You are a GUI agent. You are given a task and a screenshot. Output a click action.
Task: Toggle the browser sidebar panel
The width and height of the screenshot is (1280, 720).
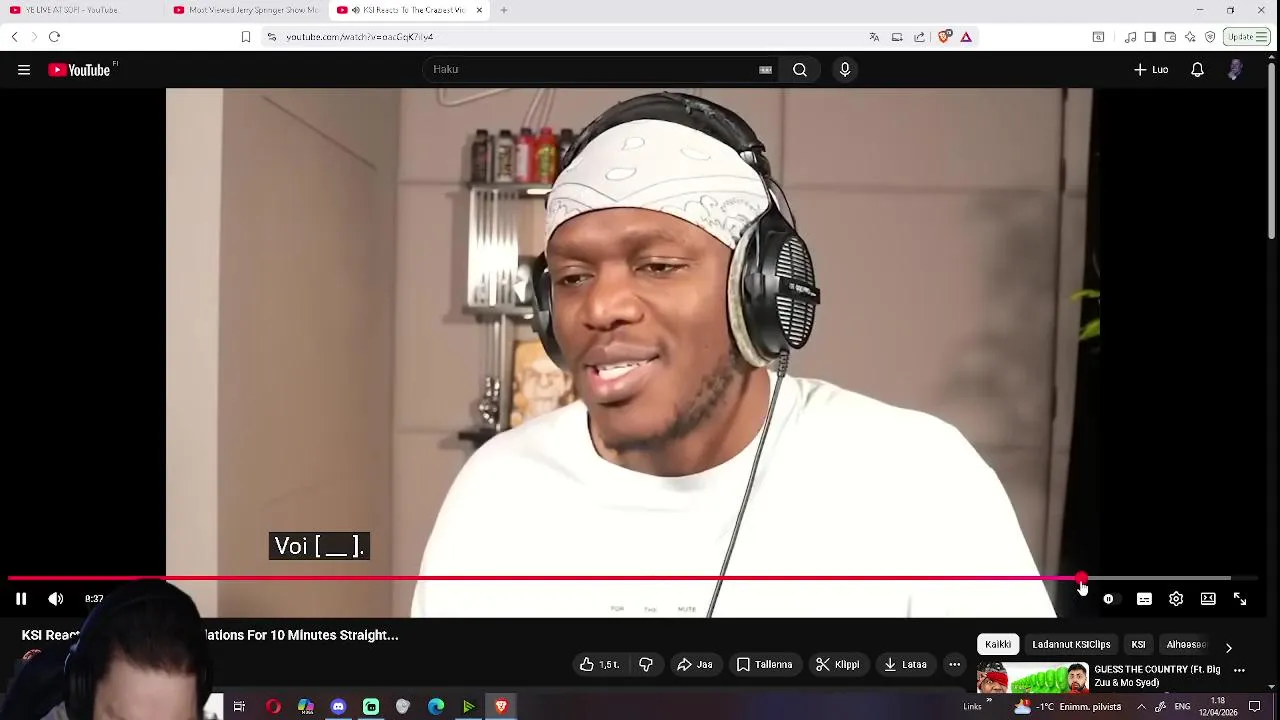click(x=1150, y=37)
